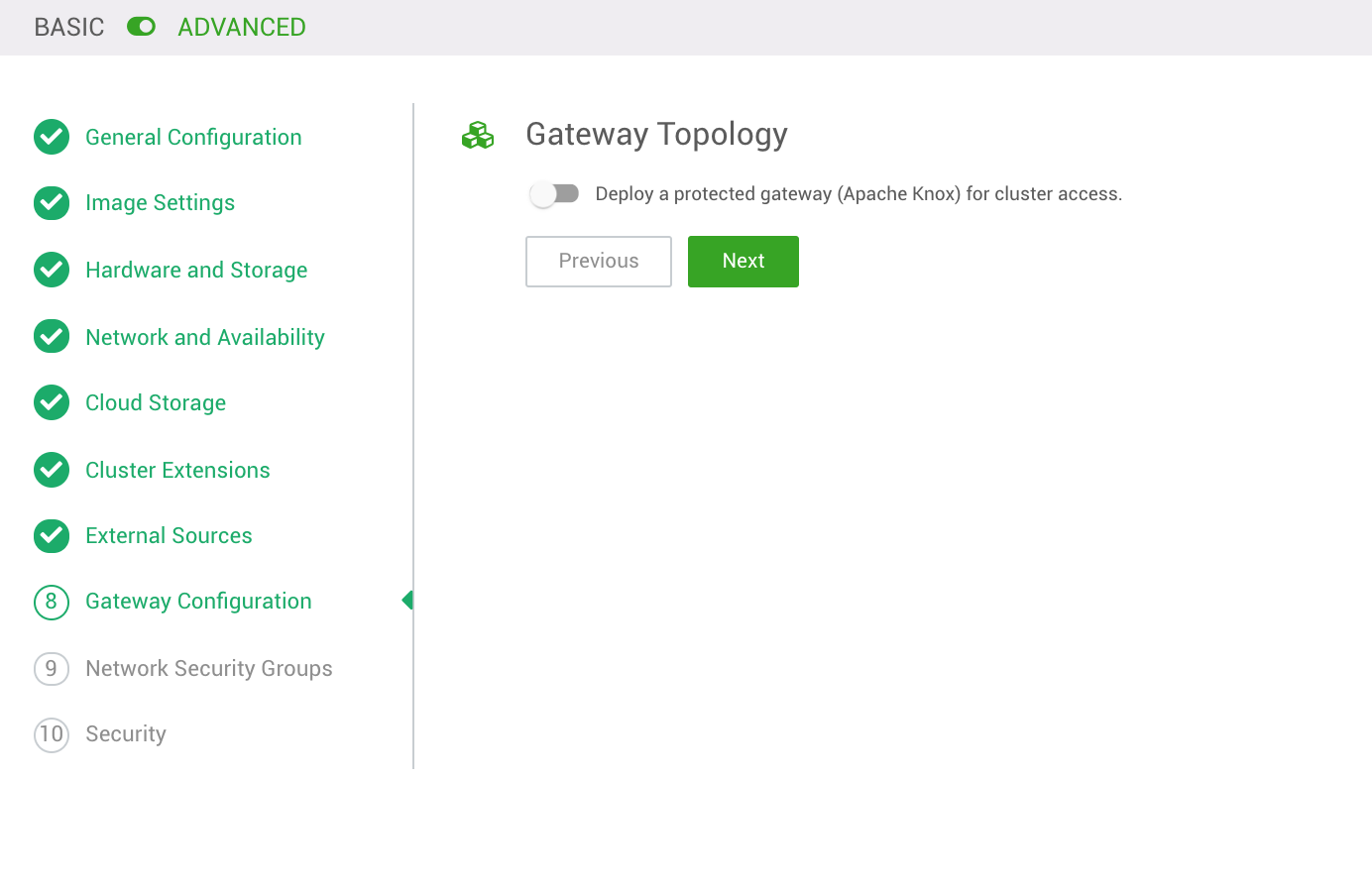
Task: Select the checkmark beside Hardware and Storage
Action: 52,270
